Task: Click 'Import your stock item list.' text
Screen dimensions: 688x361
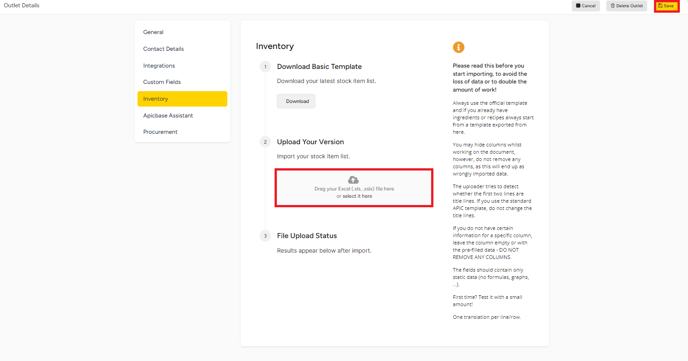Action: tap(313, 156)
